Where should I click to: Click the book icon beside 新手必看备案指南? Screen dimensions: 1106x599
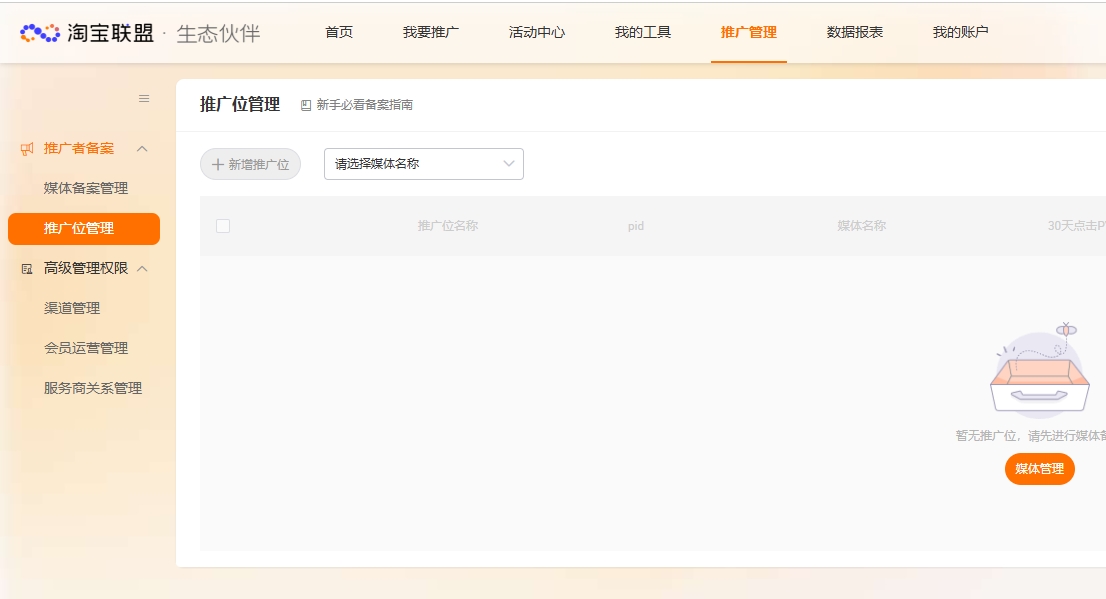[x=306, y=105]
